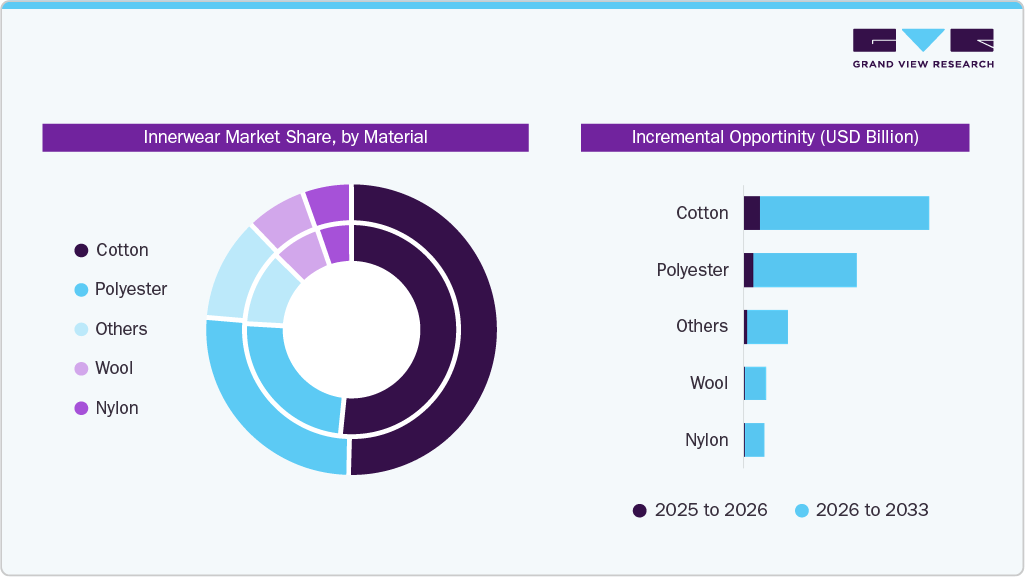Open the Innerwear Market Share header
Screen dimensions: 1025x577
285,137
